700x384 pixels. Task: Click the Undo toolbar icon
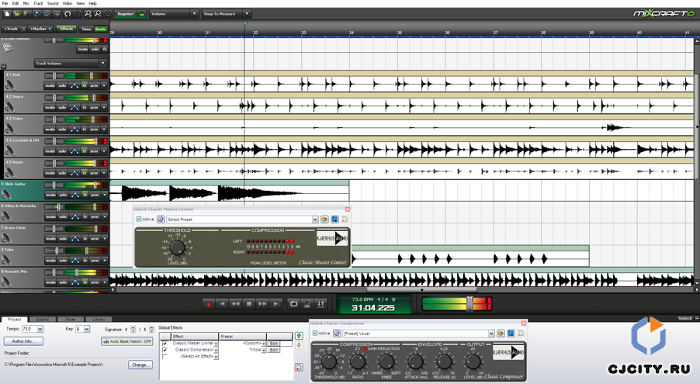tap(67, 14)
